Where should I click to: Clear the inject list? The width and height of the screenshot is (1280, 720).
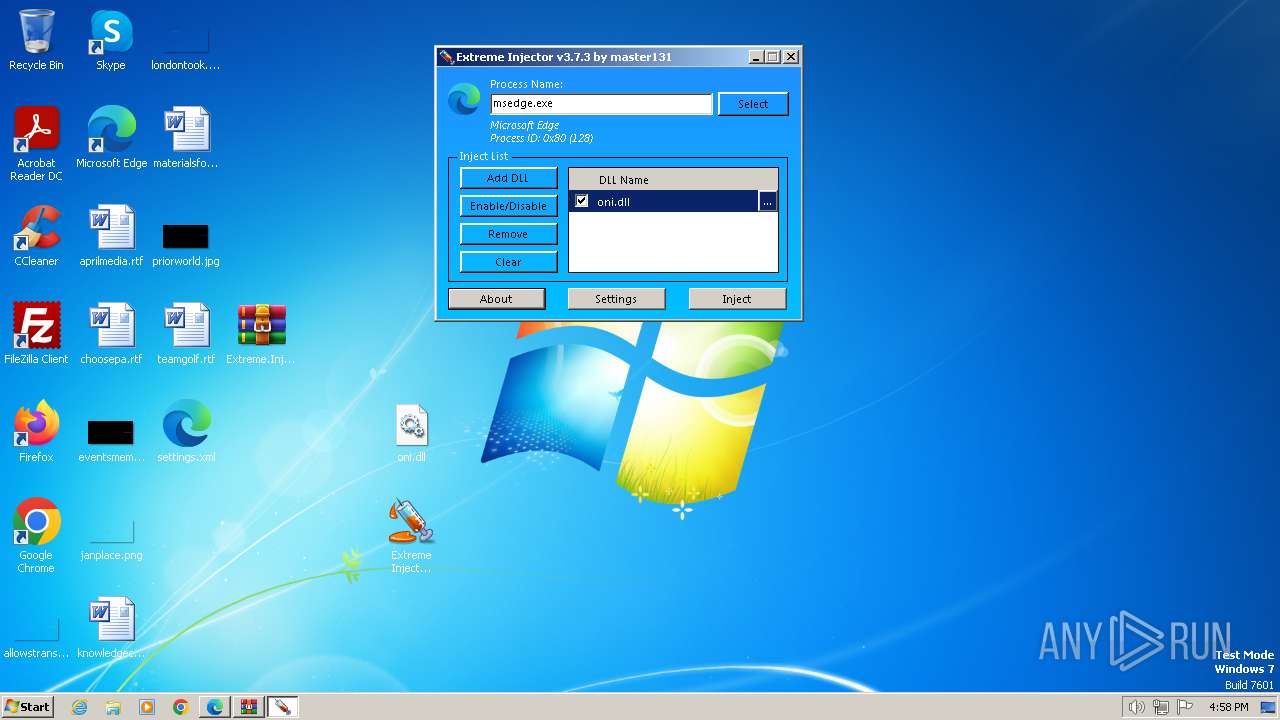point(508,262)
